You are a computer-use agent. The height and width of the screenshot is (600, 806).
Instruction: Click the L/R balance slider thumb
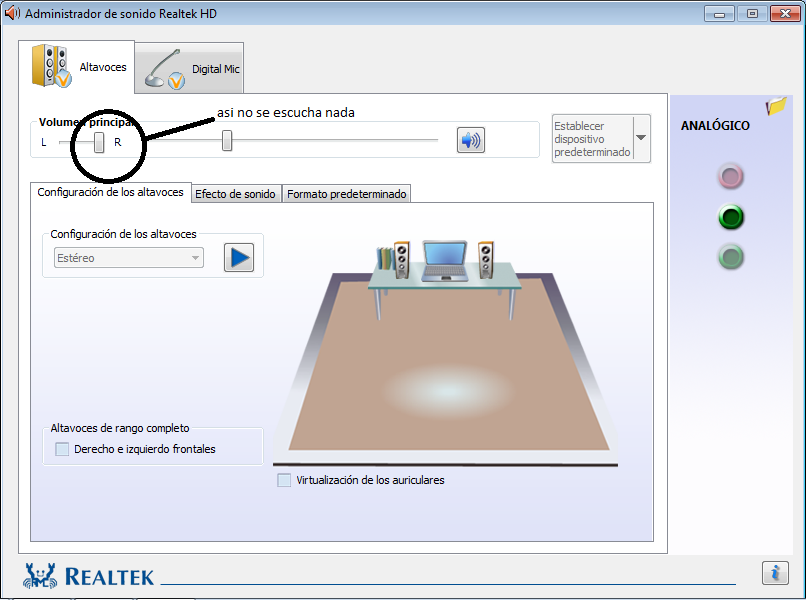tap(99, 142)
